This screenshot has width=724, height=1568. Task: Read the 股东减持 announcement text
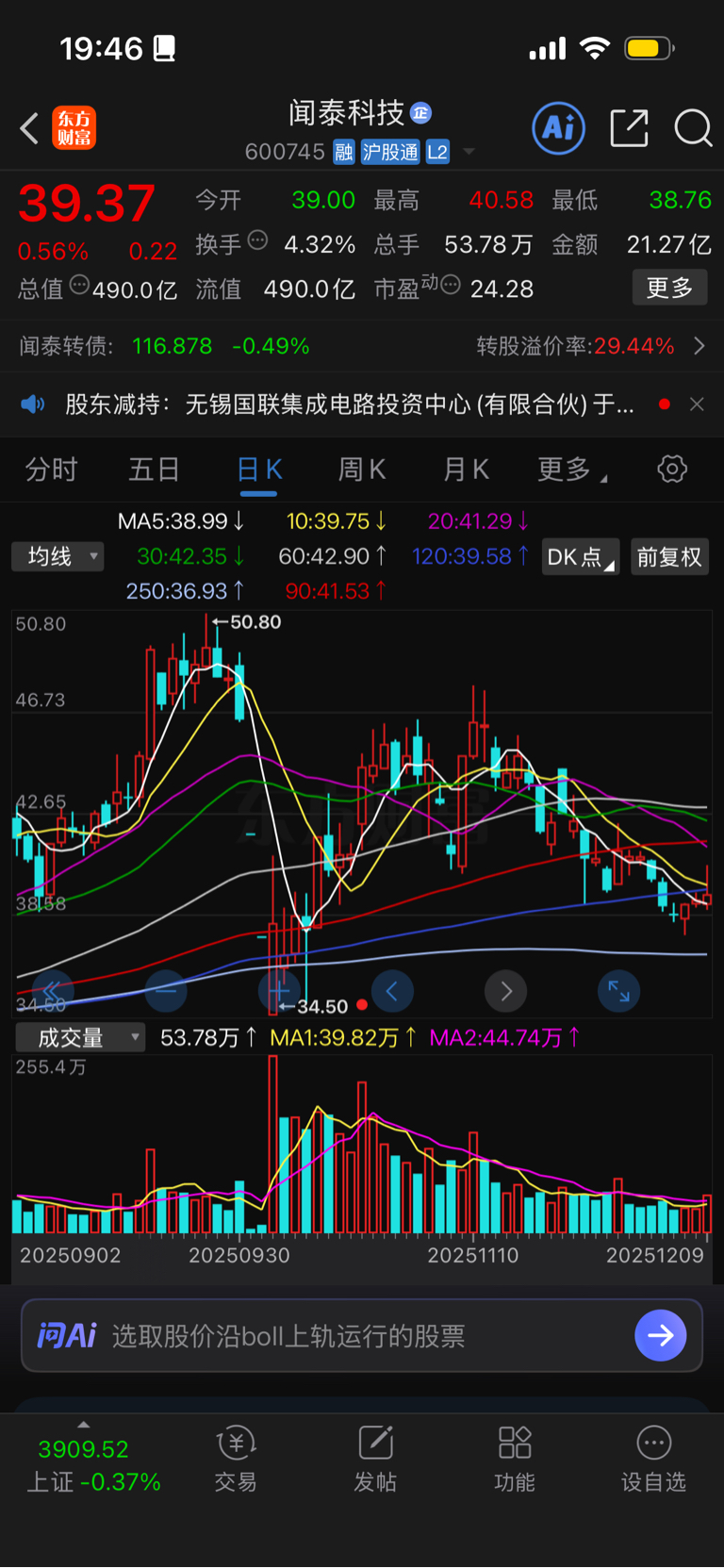[350, 404]
